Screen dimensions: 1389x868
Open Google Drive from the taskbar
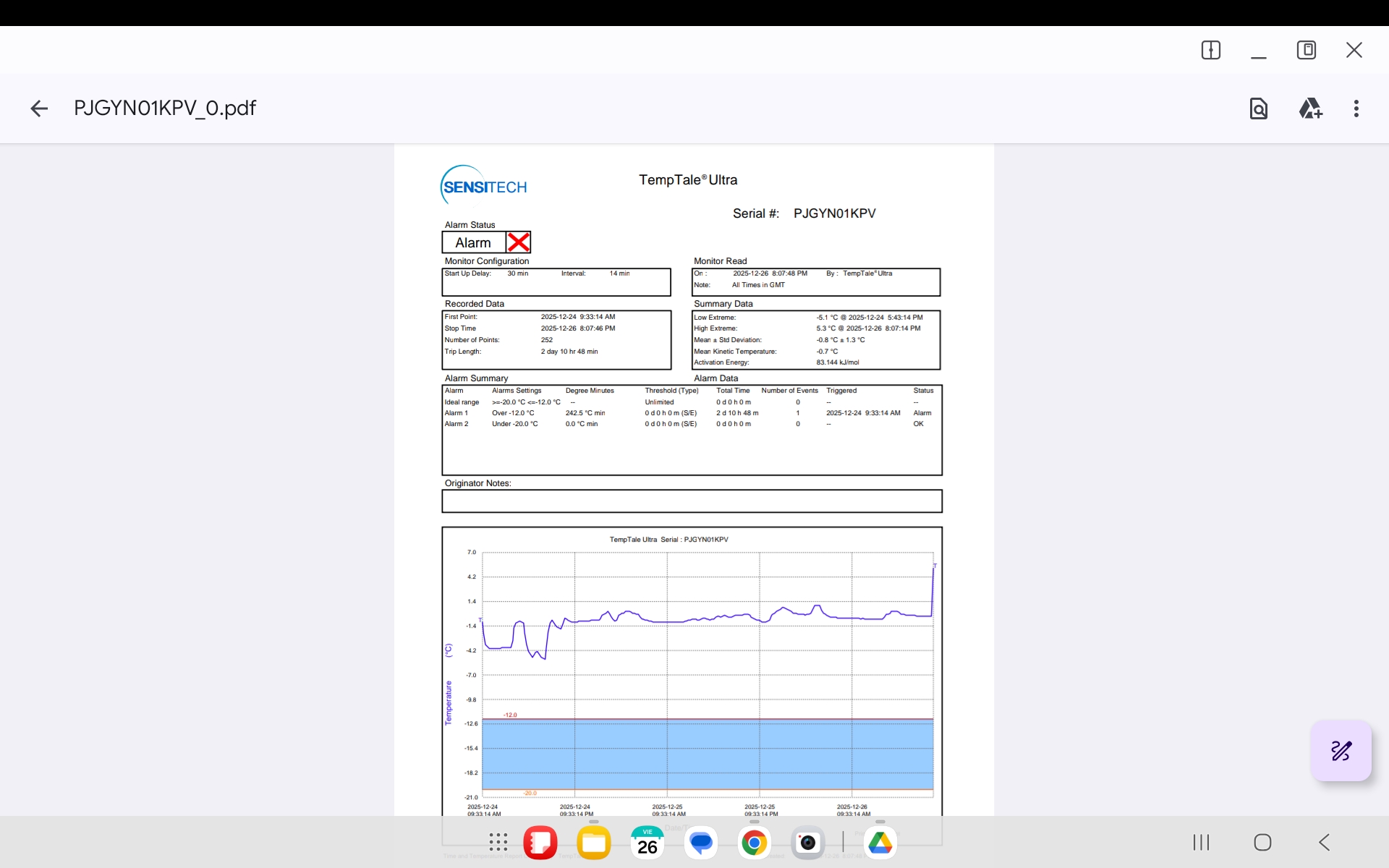click(x=880, y=843)
